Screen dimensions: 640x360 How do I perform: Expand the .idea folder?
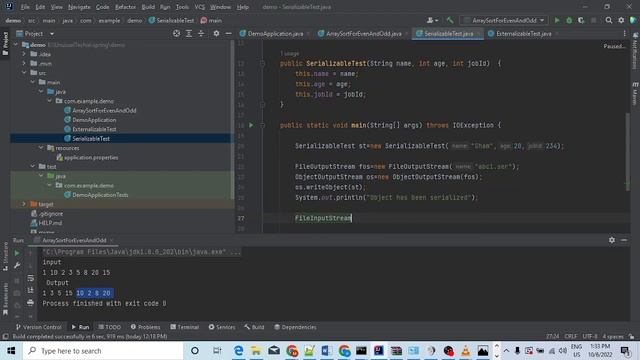point(24,54)
